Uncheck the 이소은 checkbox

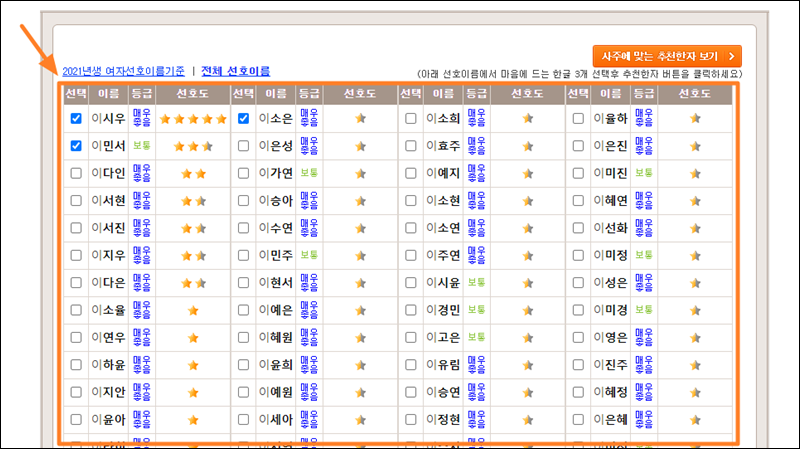243,118
